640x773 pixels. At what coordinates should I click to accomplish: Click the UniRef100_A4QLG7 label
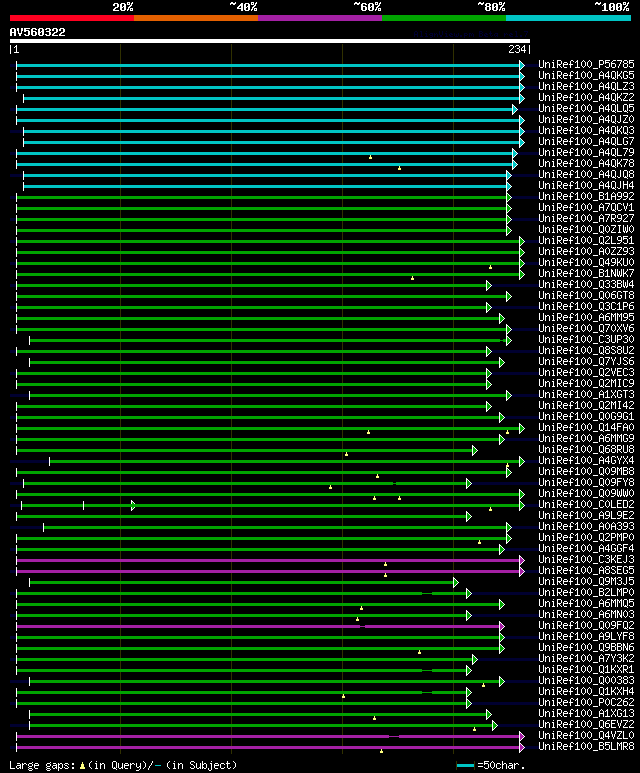pyautogui.click(x=586, y=141)
